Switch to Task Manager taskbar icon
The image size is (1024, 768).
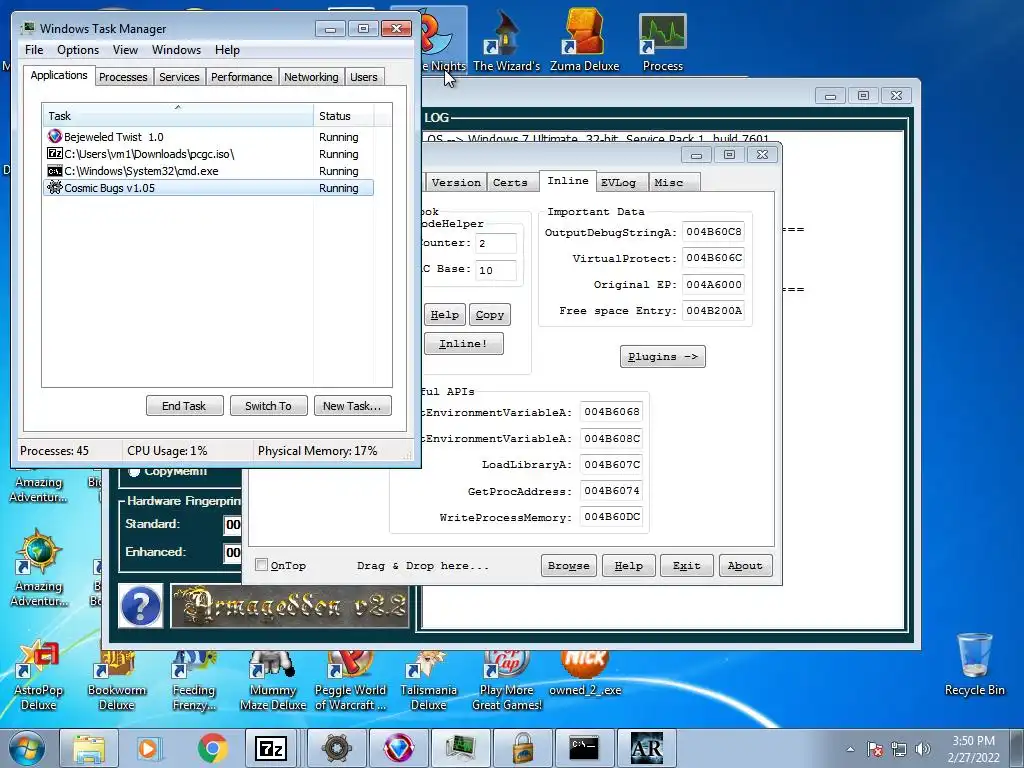[460, 748]
